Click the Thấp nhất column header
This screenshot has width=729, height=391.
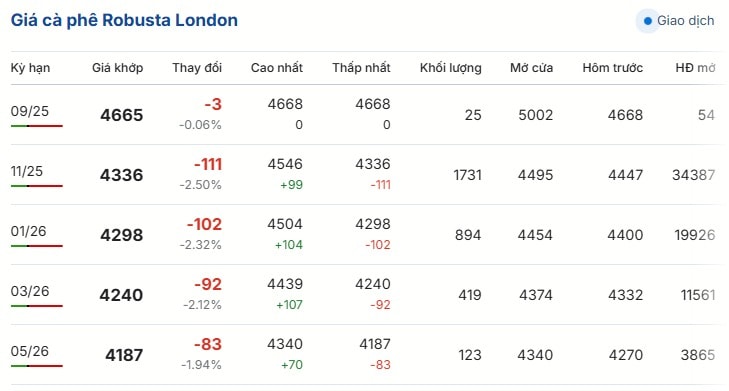(361, 68)
